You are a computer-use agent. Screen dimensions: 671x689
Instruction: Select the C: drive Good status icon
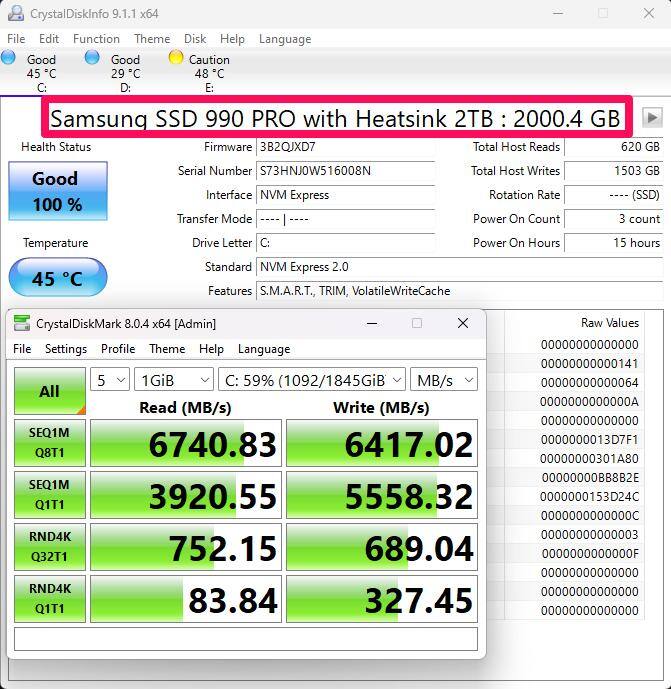point(9,58)
